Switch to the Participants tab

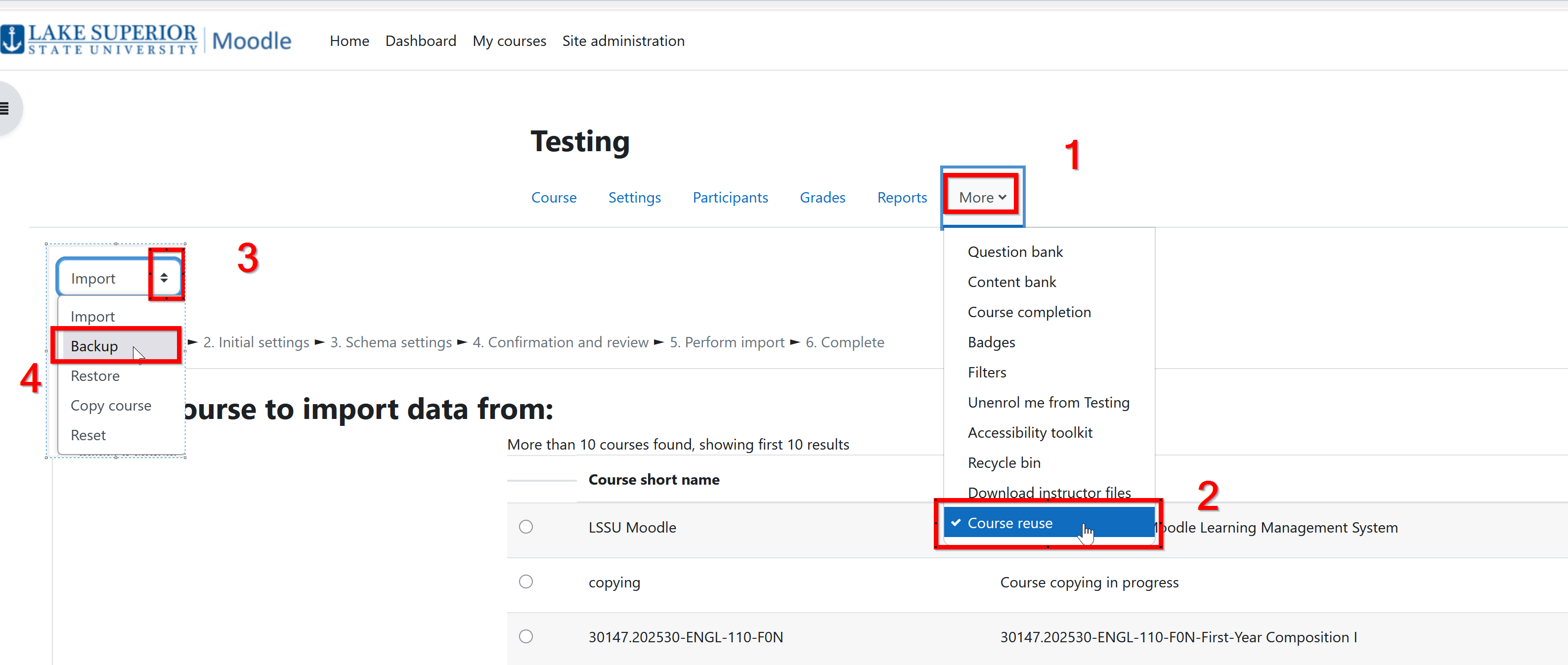coord(730,198)
